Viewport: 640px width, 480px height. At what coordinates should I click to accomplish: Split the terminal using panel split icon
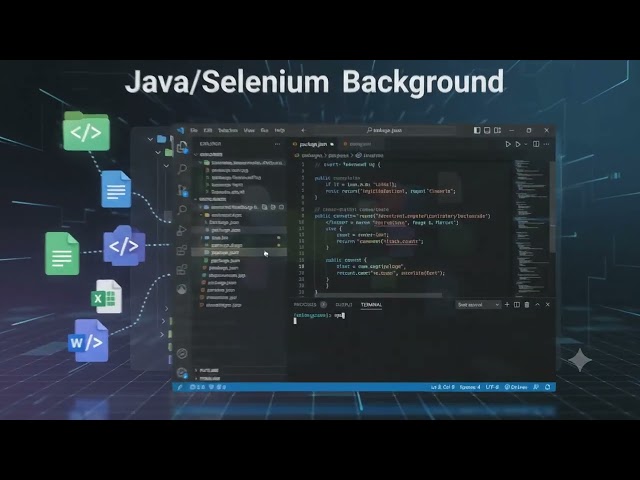[x=517, y=304]
